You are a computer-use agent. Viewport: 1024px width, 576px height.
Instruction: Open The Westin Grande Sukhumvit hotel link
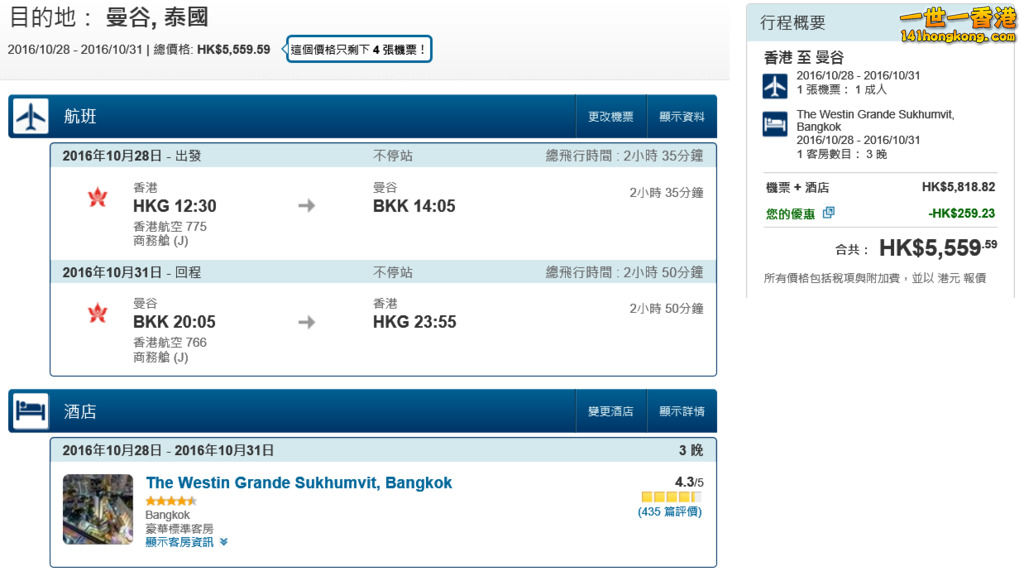[299, 483]
